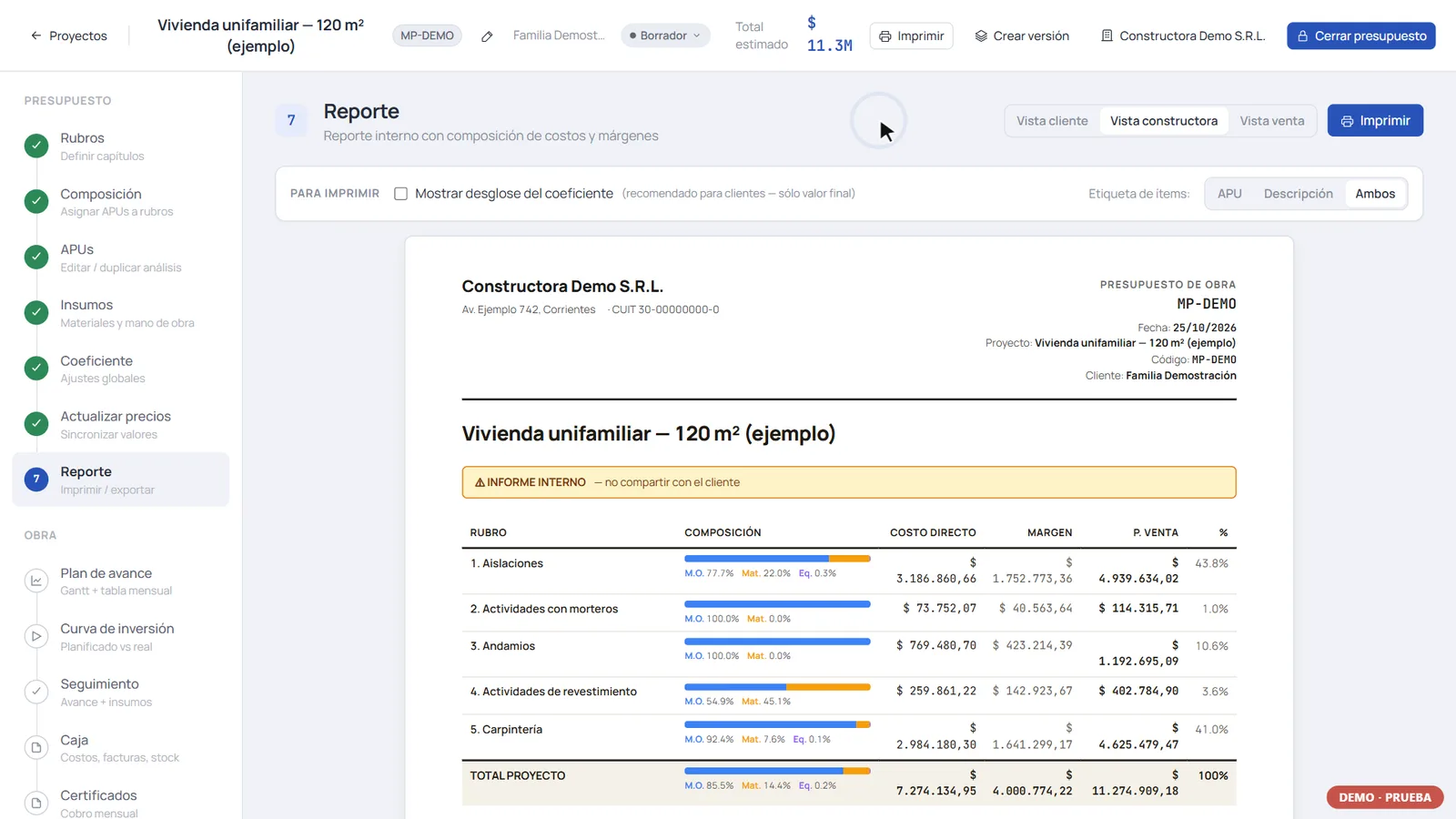
Task: Select Ambos item label option
Action: pyautogui.click(x=1375, y=194)
